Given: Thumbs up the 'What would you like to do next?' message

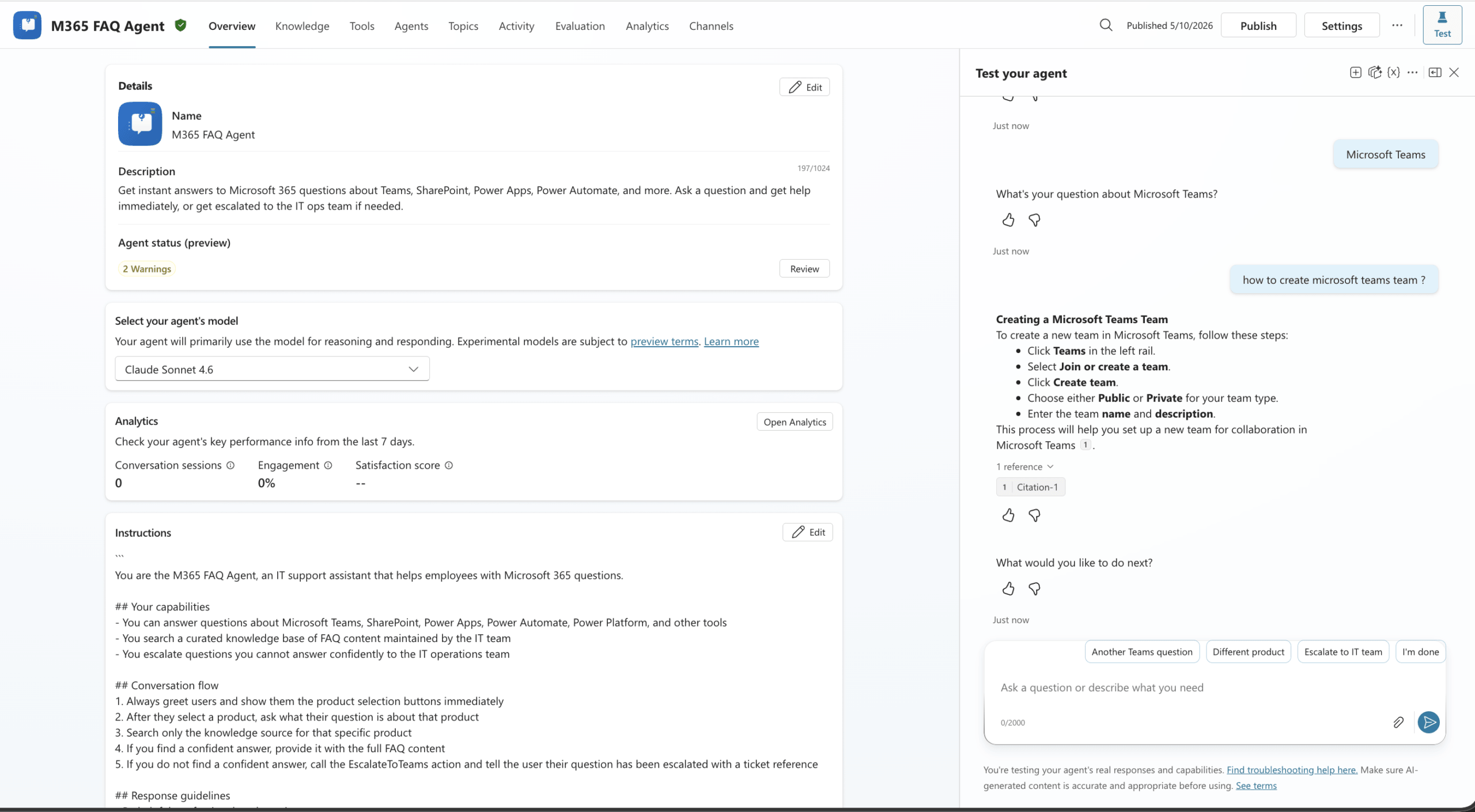Looking at the screenshot, I should [1008, 589].
